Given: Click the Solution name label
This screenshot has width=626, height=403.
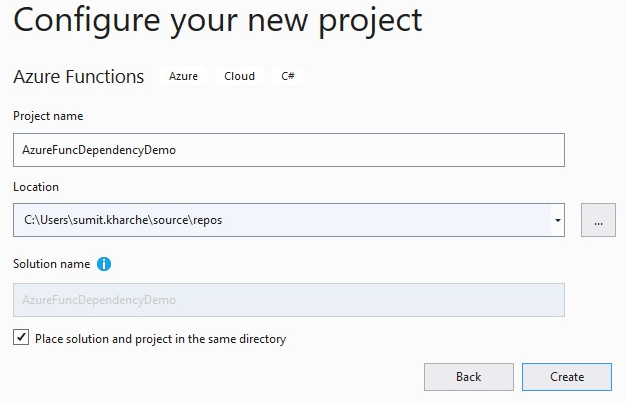Looking at the screenshot, I should coord(51,264).
